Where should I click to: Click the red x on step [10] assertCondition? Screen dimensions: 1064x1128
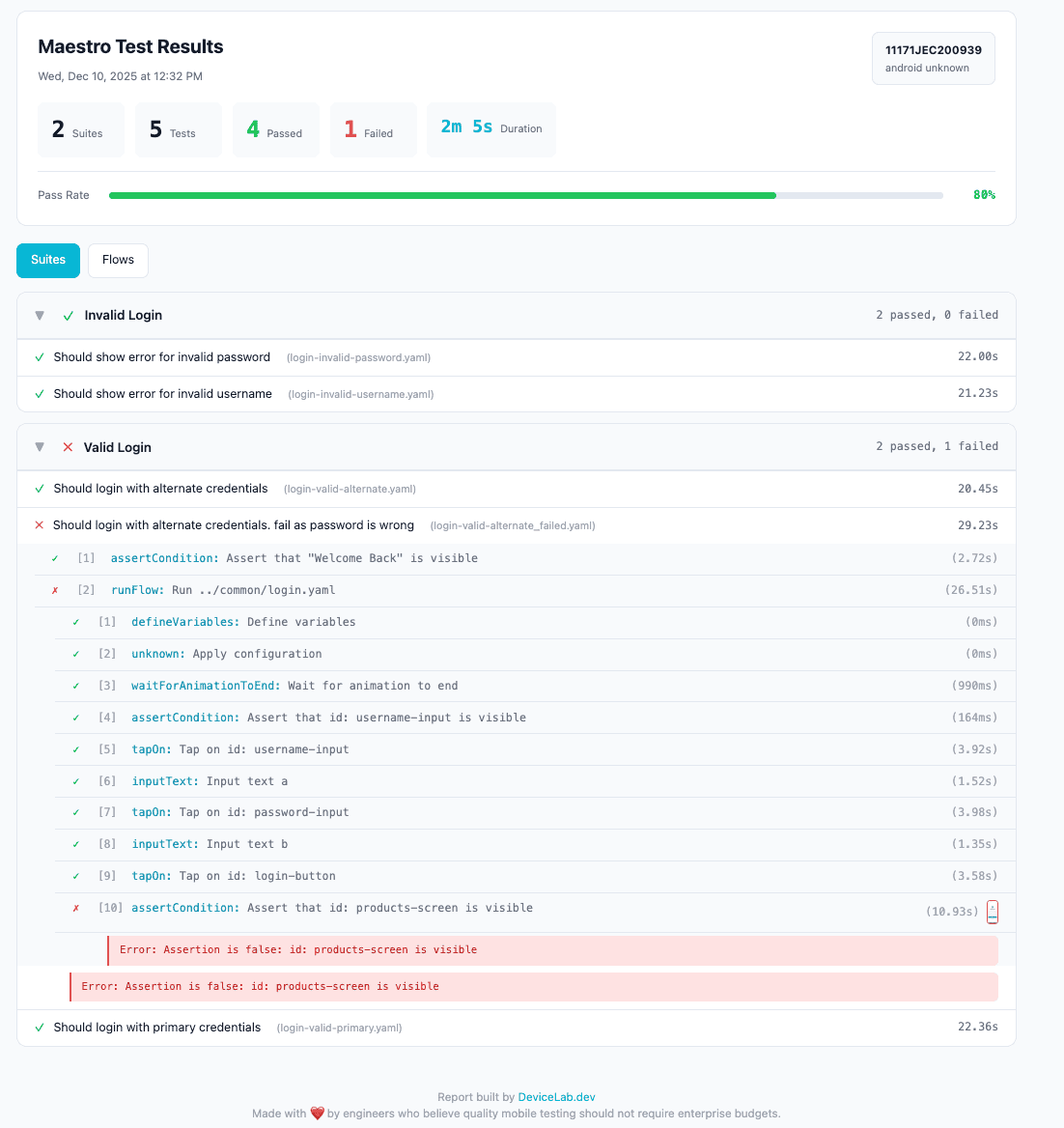coord(75,908)
